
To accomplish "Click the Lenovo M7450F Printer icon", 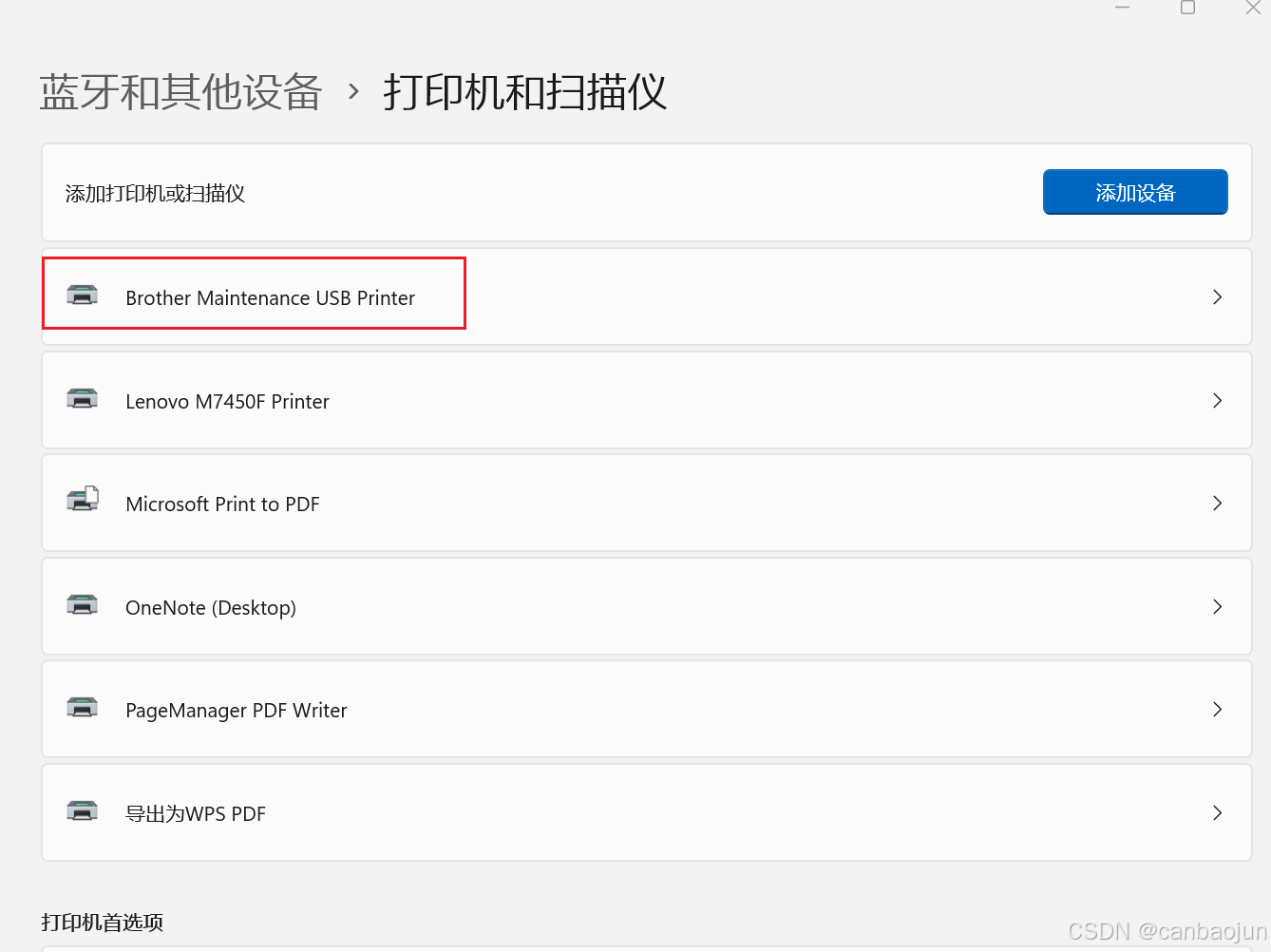I will pos(83,399).
